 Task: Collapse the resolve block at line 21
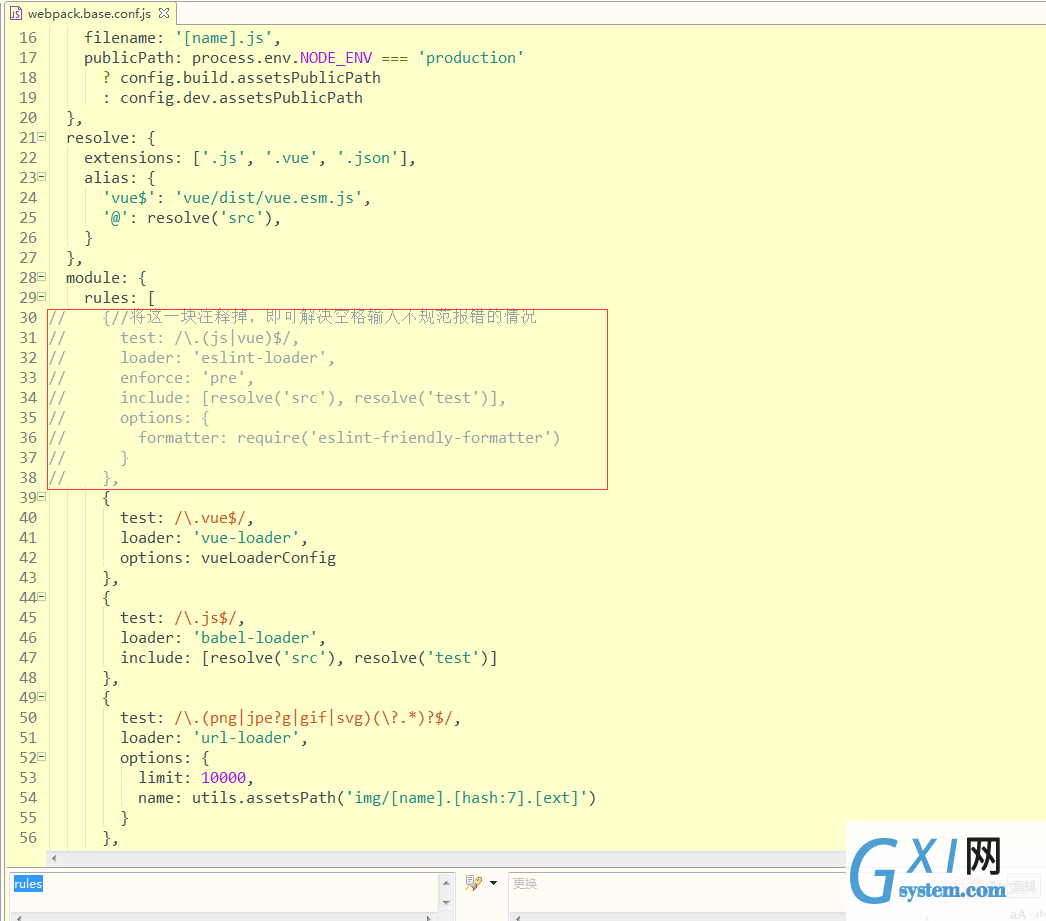pos(42,137)
